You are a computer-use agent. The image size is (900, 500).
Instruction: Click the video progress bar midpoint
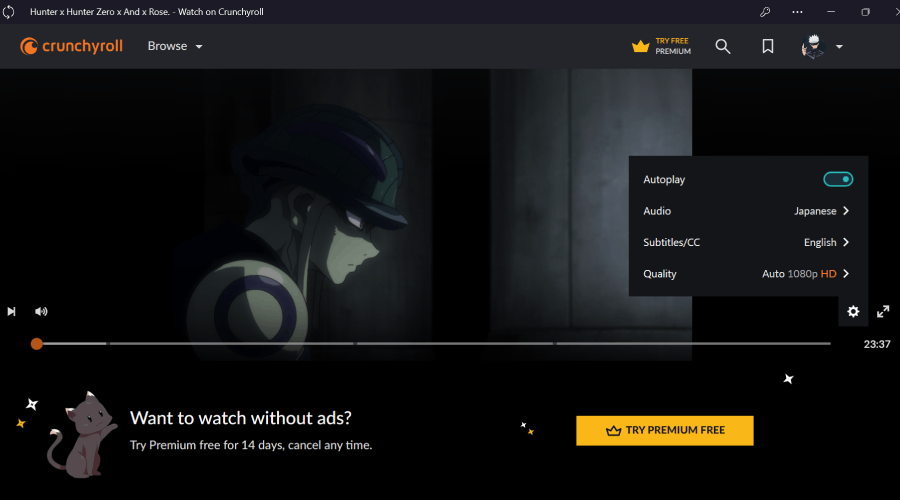click(433, 344)
